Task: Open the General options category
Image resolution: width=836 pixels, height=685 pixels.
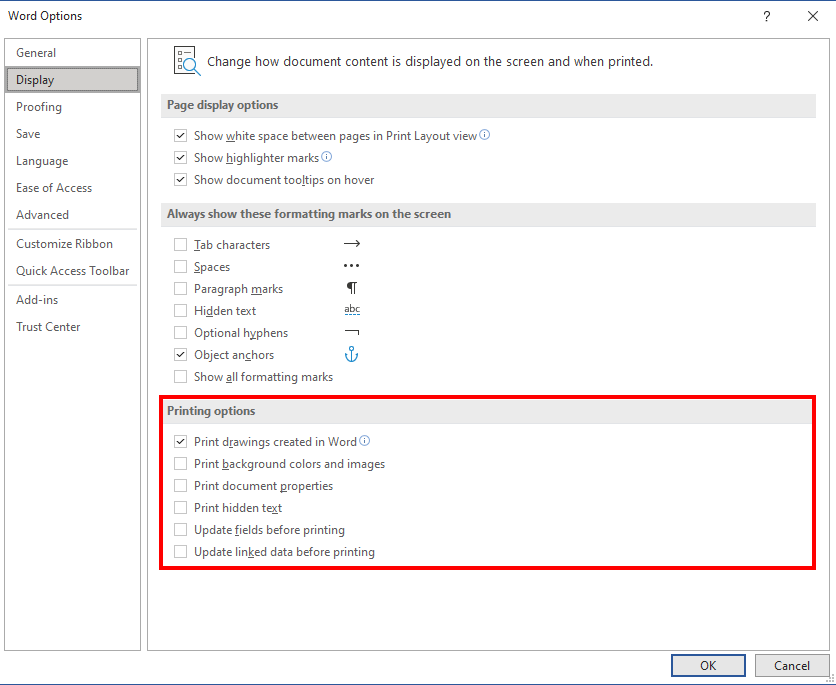Action: click(73, 53)
